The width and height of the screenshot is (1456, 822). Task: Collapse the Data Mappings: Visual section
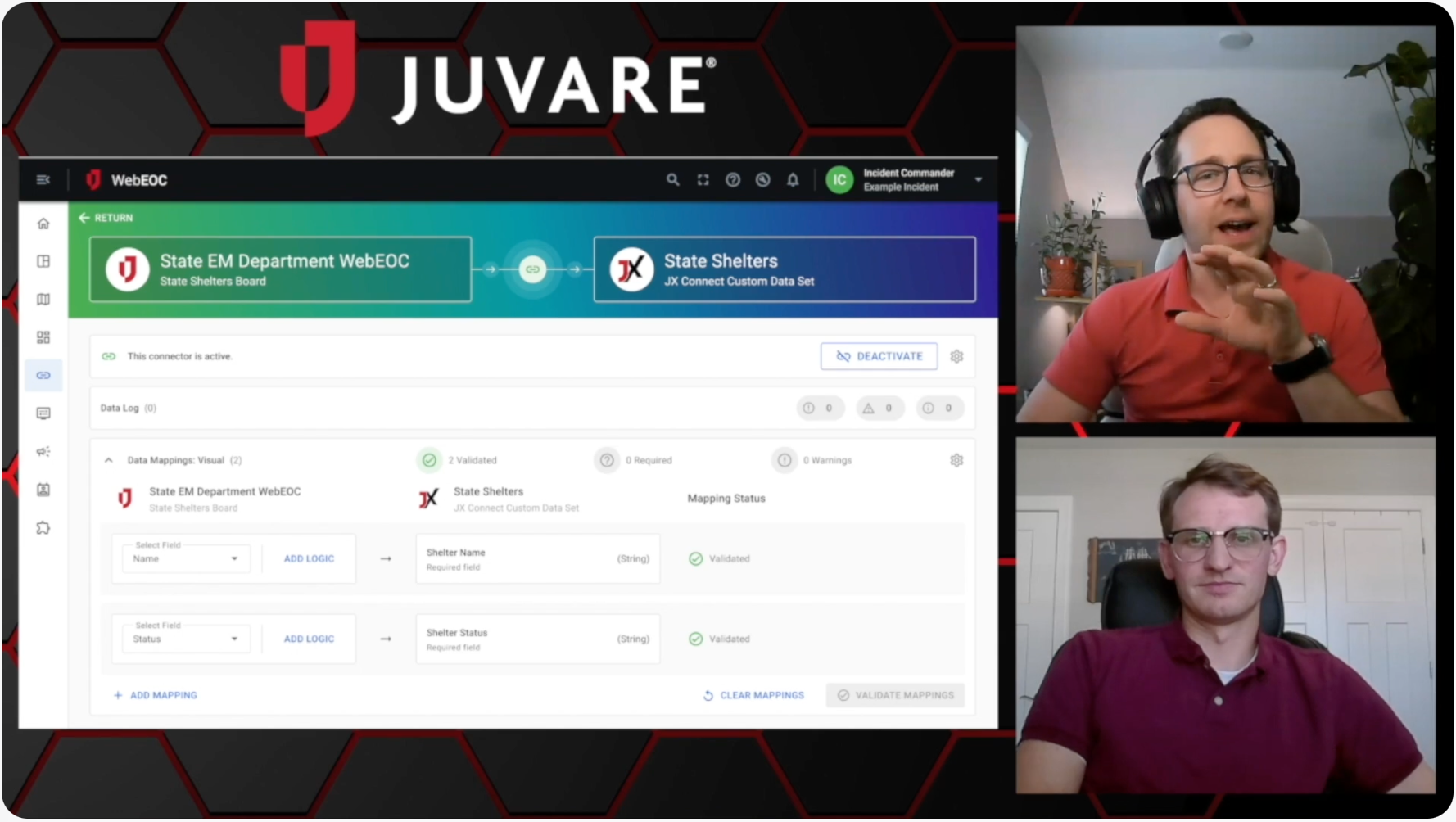(108, 460)
